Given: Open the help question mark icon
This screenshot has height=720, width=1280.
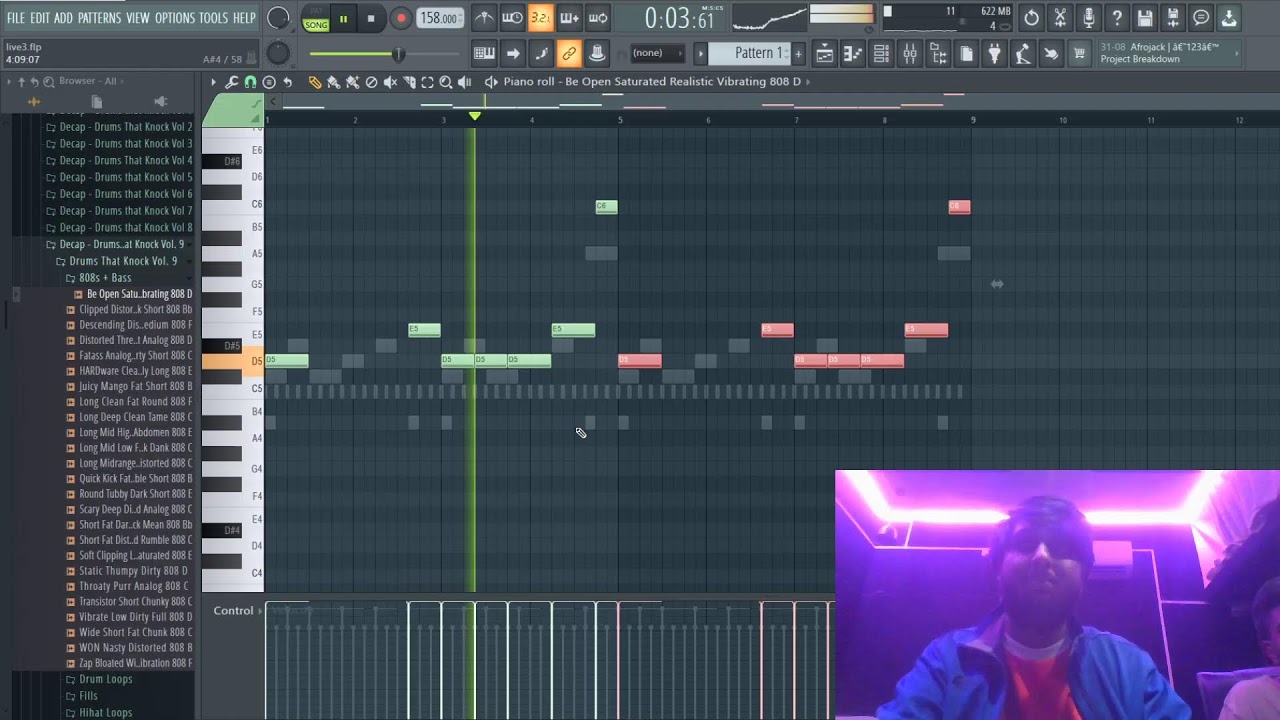Looking at the screenshot, I should (x=1117, y=17).
